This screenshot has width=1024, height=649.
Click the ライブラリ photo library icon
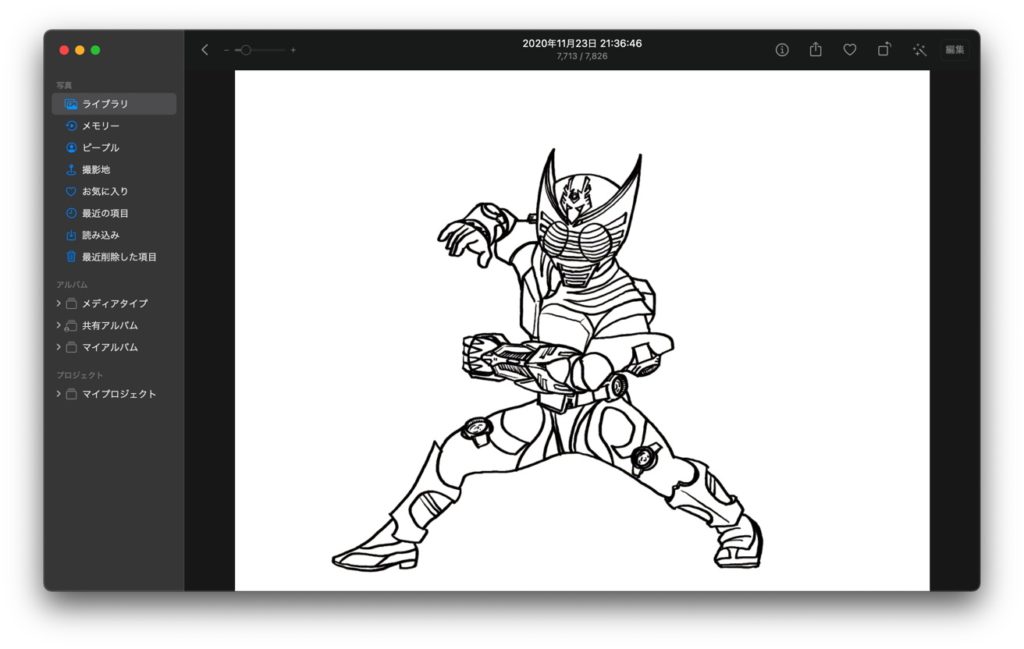click(x=71, y=104)
